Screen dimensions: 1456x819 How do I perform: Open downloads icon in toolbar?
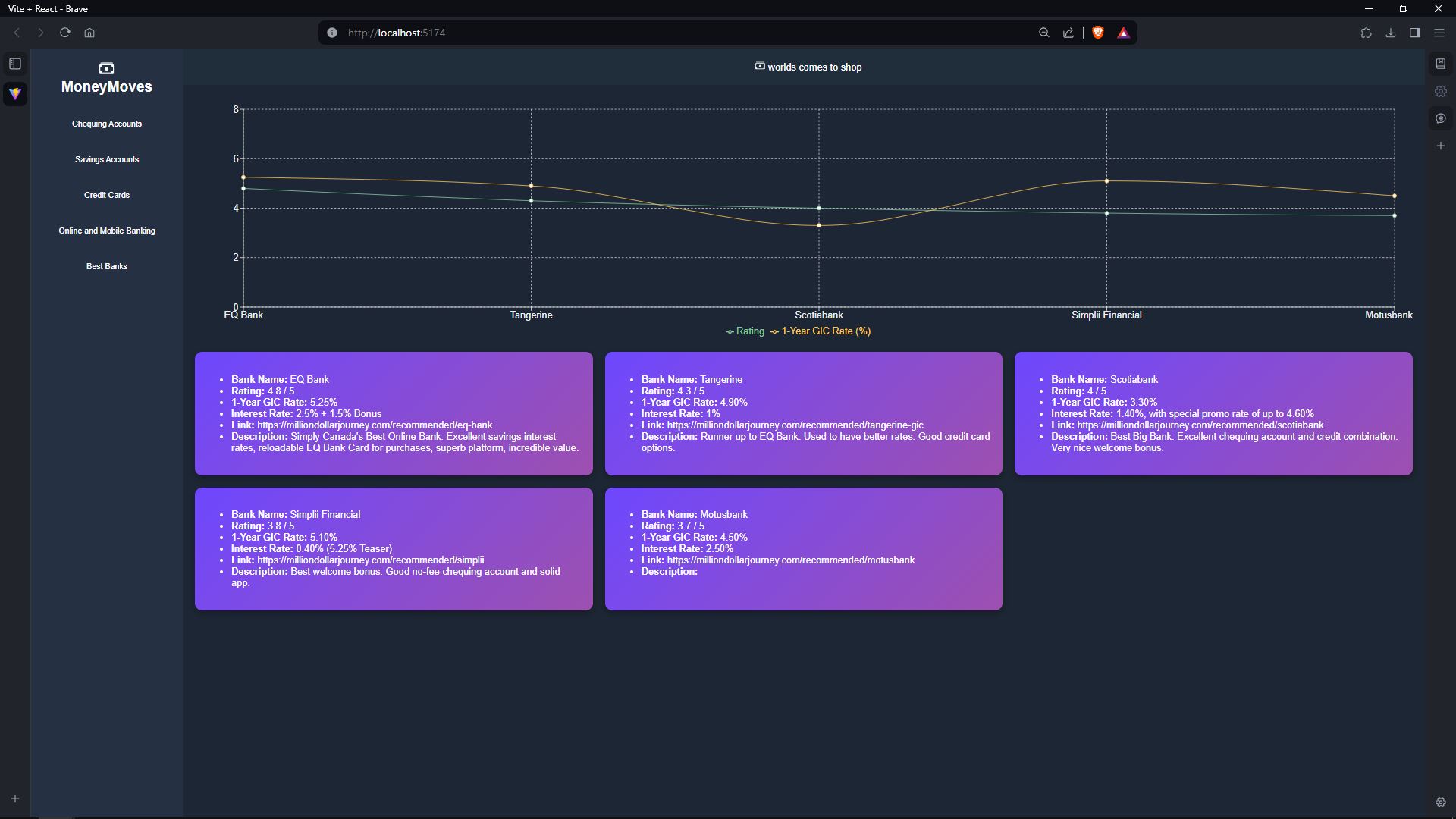1390,33
